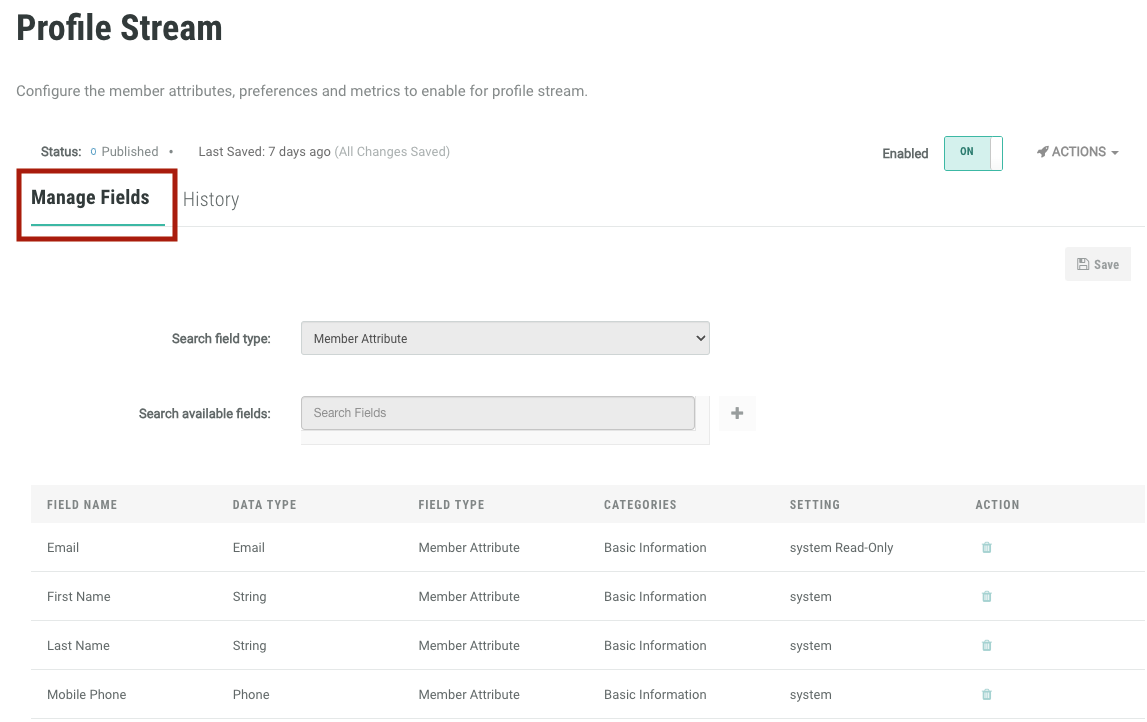Viewport: 1147px width, 722px height.
Task: Click the plus icon to add field
Action: pos(737,413)
